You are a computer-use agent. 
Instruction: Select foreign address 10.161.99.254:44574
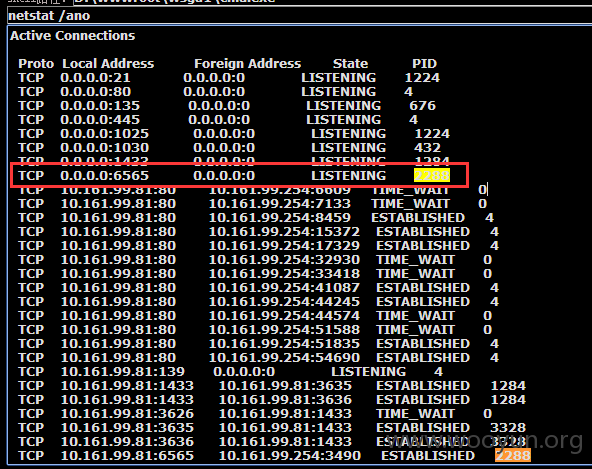click(x=284, y=315)
